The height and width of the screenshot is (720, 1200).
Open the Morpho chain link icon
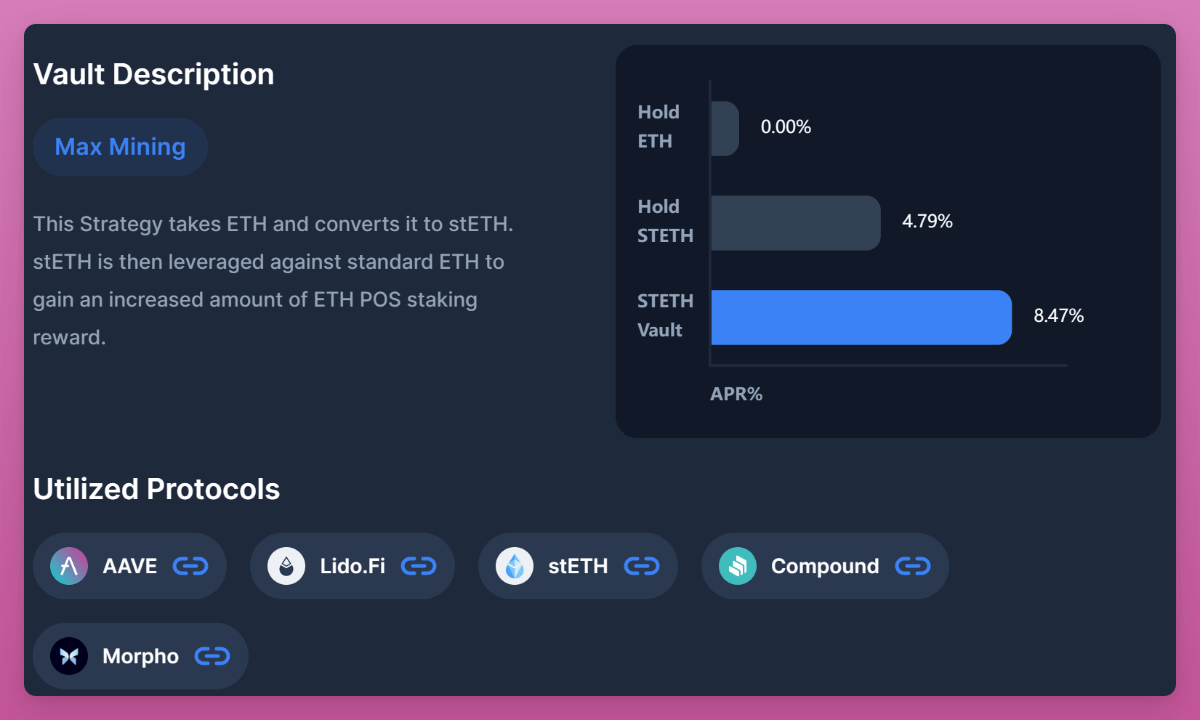click(212, 656)
